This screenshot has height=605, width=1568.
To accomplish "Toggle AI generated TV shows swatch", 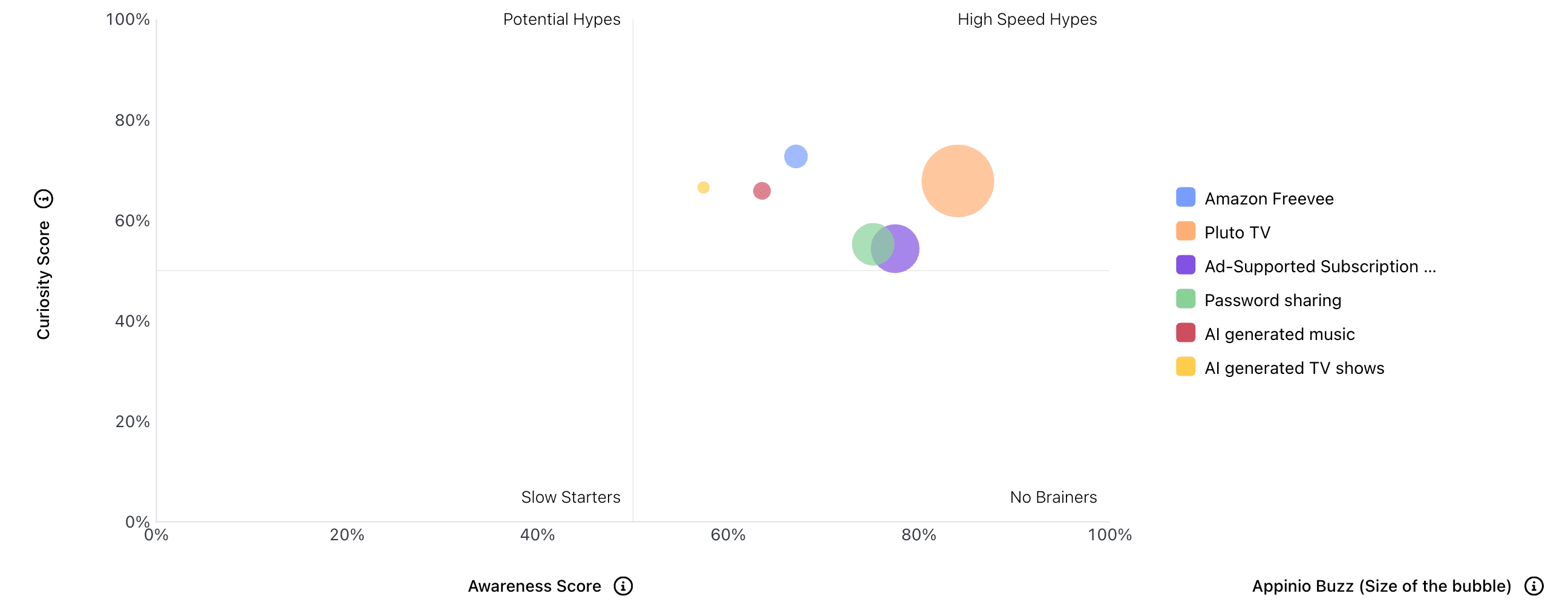I will [x=1185, y=367].
